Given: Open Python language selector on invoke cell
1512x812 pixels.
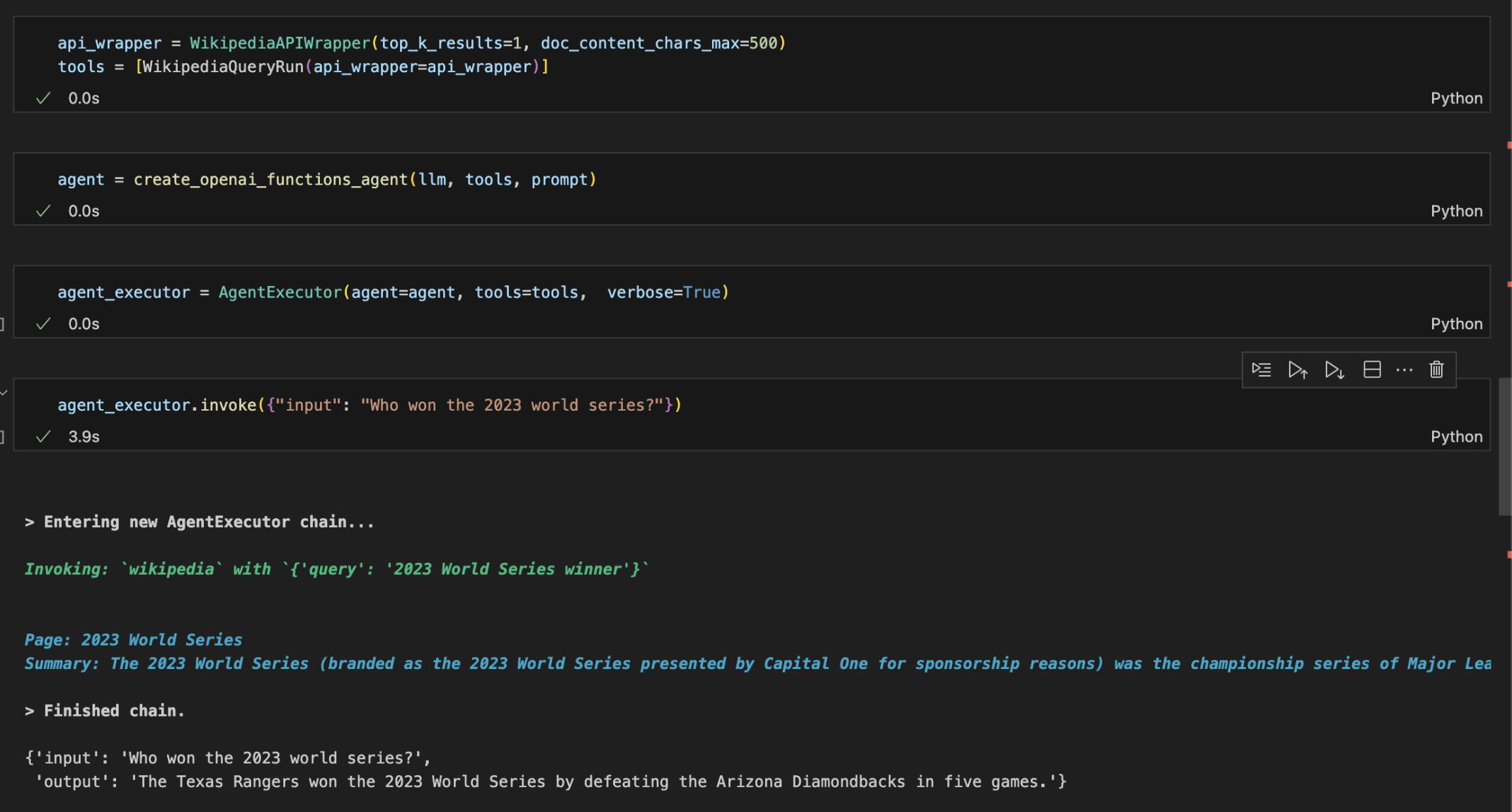Looking at the screenshot, I should pyautogui.click(x=1456, y=437).
